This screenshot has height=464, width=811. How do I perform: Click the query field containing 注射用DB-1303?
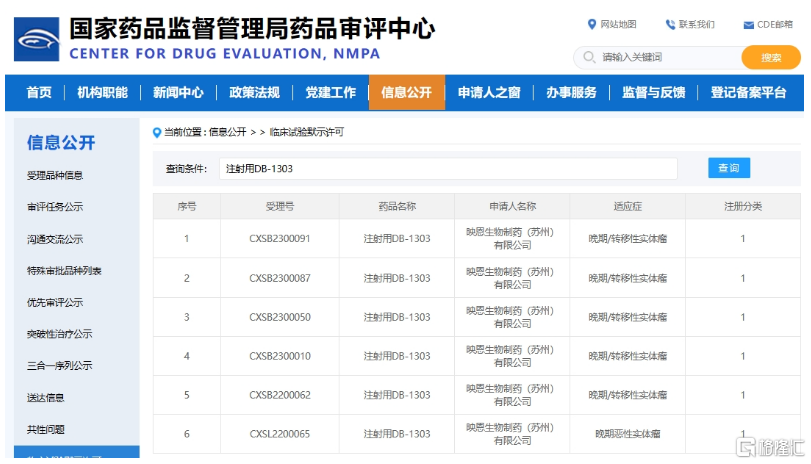coord(448,169)
